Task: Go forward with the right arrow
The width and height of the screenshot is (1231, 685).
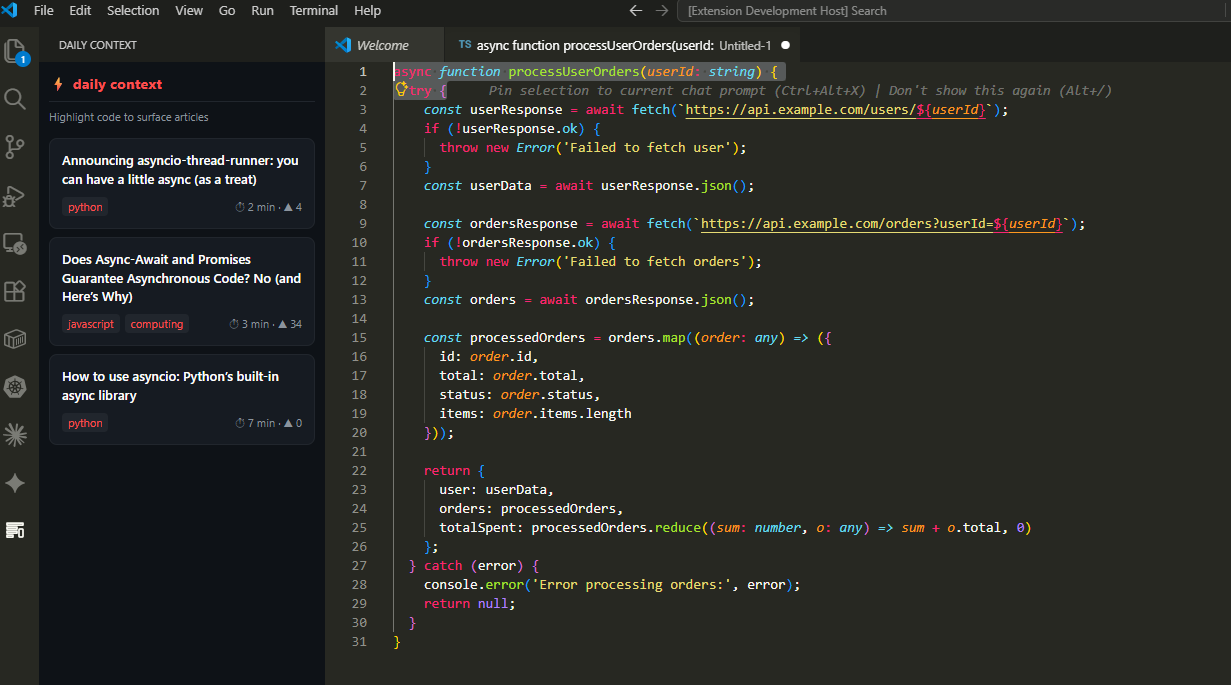Action: (x=662, y=10)
